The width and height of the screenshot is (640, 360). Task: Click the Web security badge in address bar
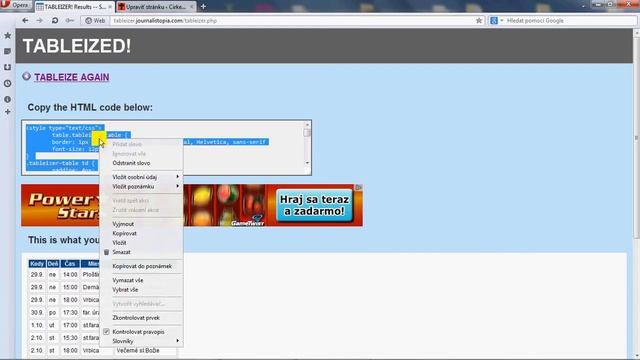coord(95,20)
